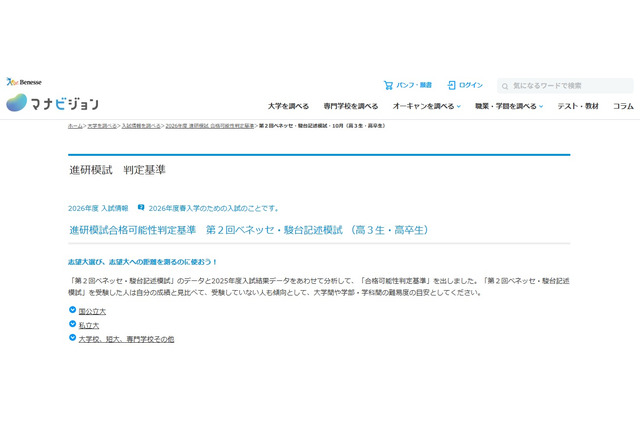This screenshot has width=640, height=426.
Task: Open 2026年度 進研模試 合格可能性判定基準 breadcrumb
Action: tap(210, 126)
